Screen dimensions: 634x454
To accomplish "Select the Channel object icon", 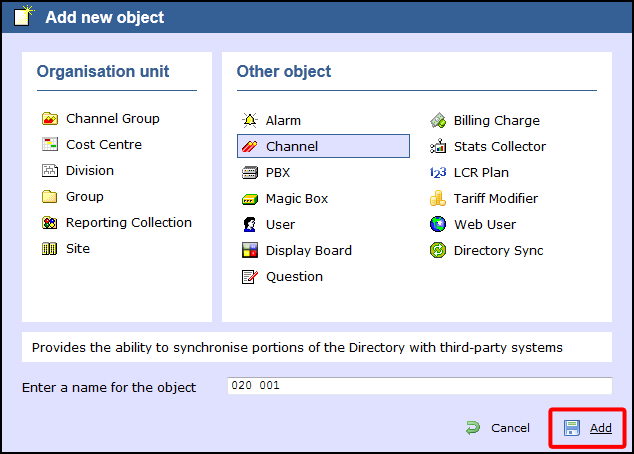I will [250, 147].
